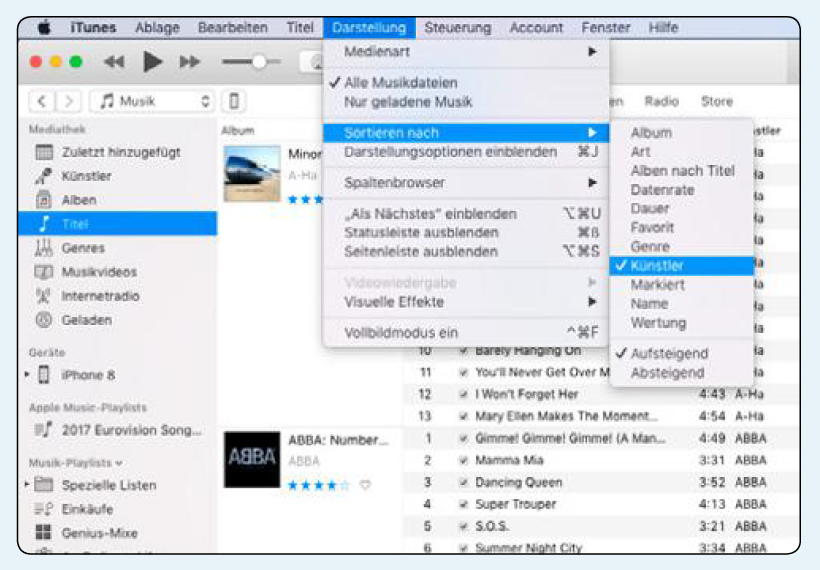Toggle the checkbox for Dancing Queen

tap(463, 483)
